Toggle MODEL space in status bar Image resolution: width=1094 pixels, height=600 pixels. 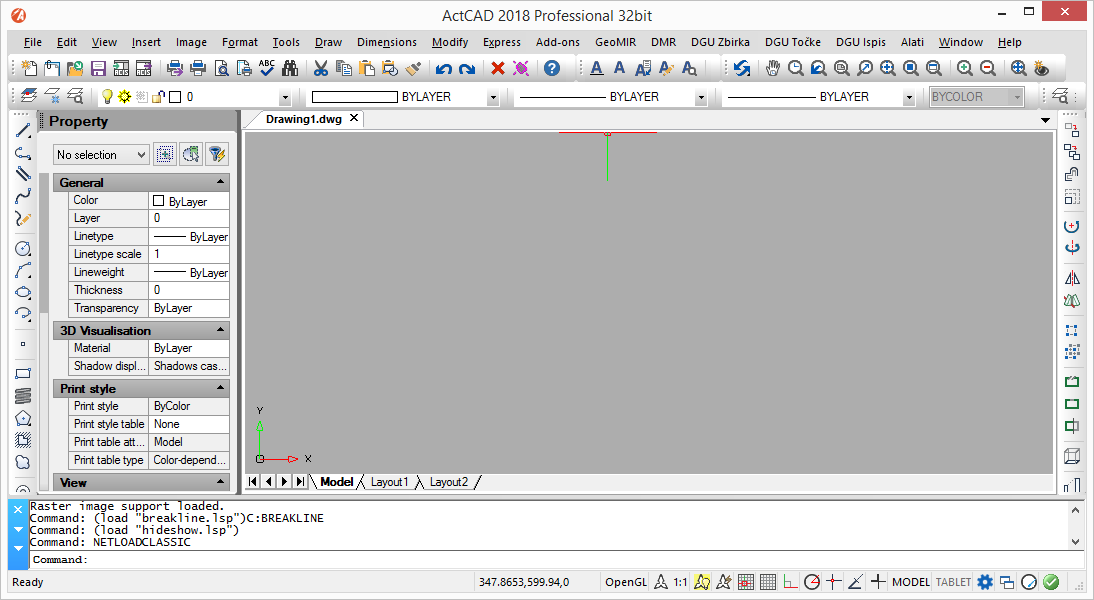click(x=911, y=582)
